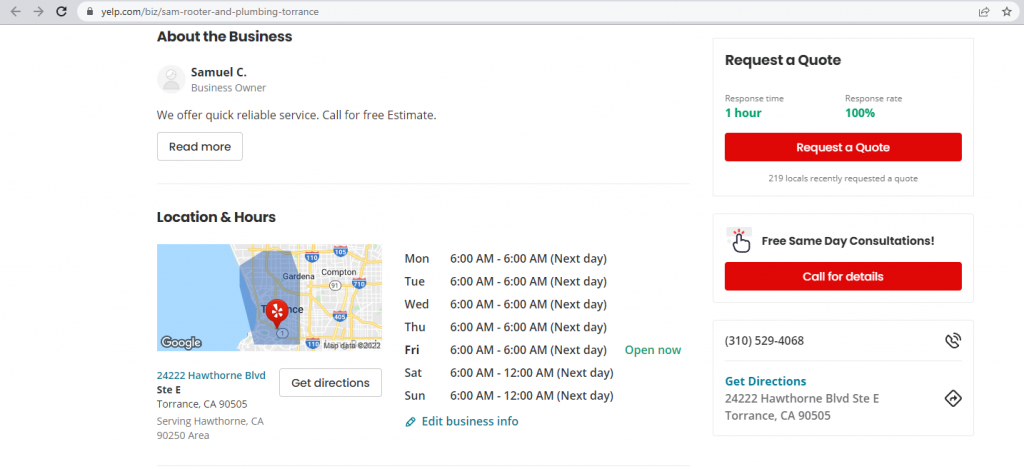The width and height of the screenshot is (1024, 469).
Task: Click the Get directions button under map
Action: (330, 382)
